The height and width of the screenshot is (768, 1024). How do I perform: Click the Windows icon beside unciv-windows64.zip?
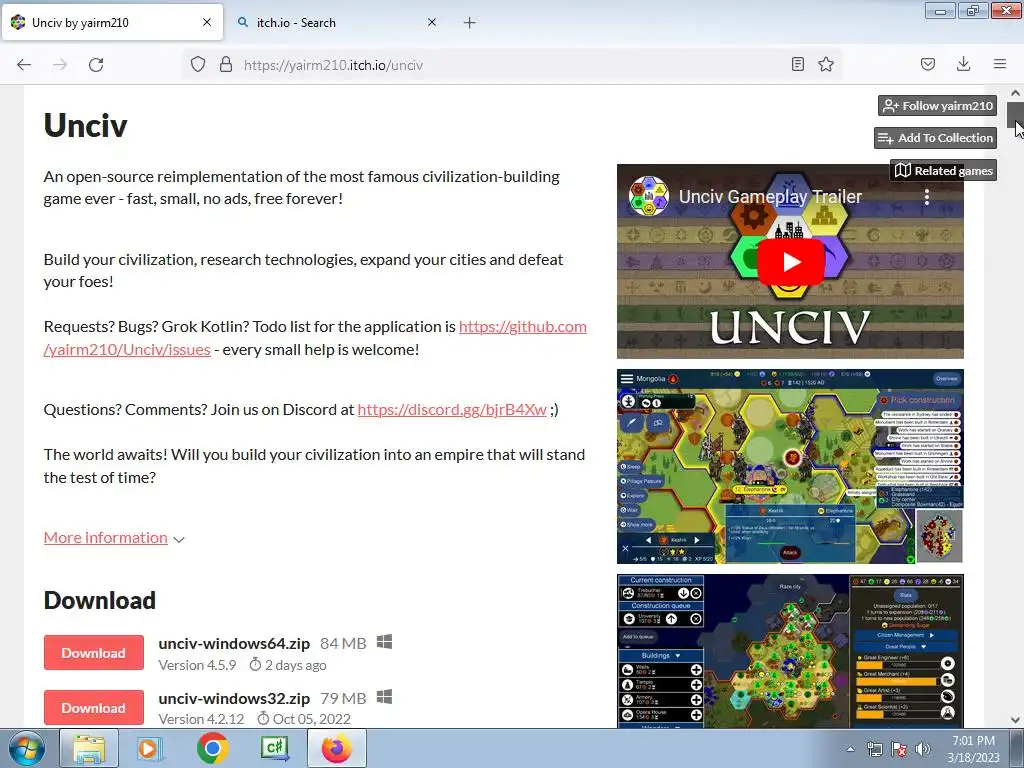pos(385,642)
